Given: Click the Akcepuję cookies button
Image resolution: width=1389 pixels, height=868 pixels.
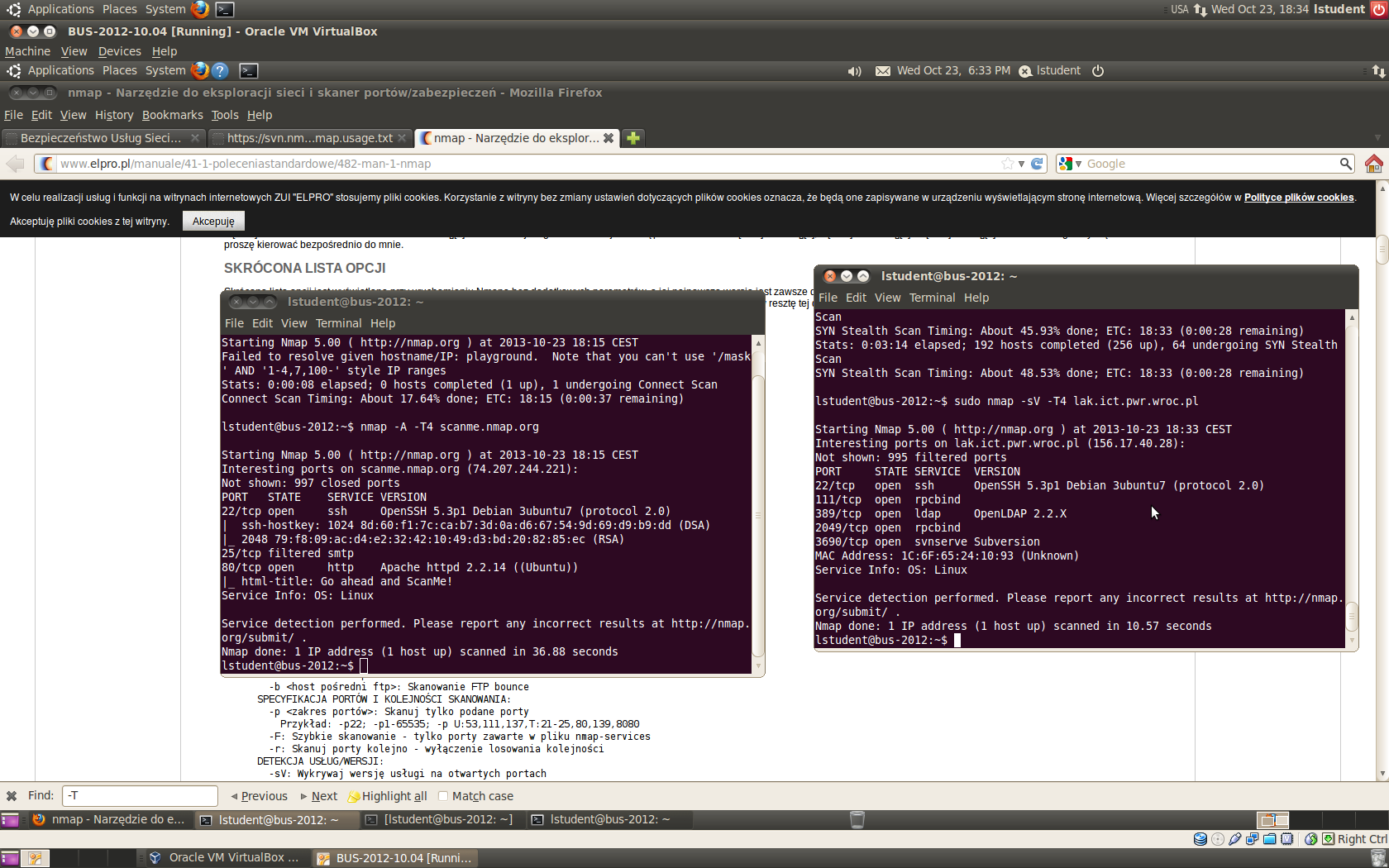Looking at the screenshot, I should [x=213, y=222].
